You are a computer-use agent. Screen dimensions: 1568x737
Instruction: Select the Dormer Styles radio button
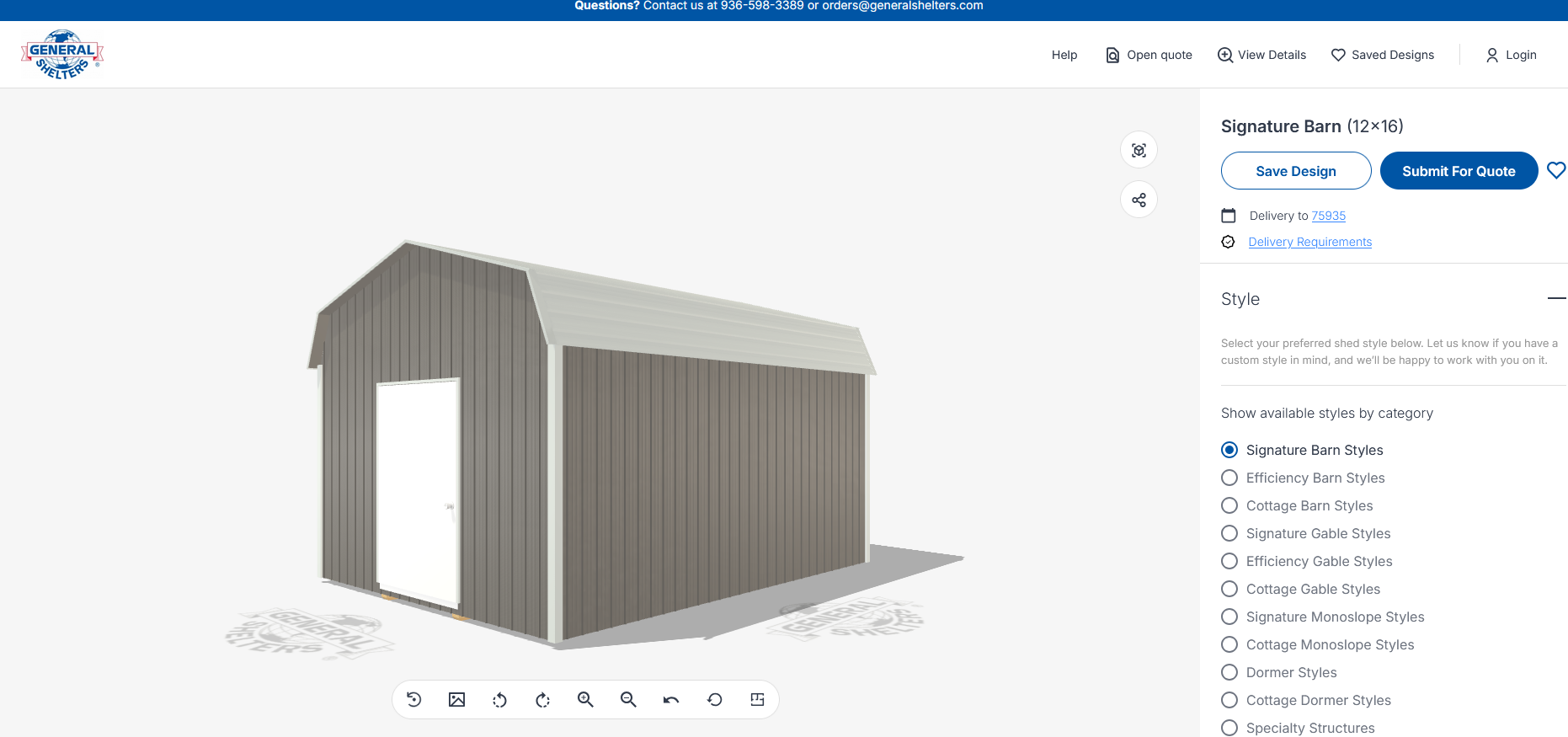click(1229, 672)
